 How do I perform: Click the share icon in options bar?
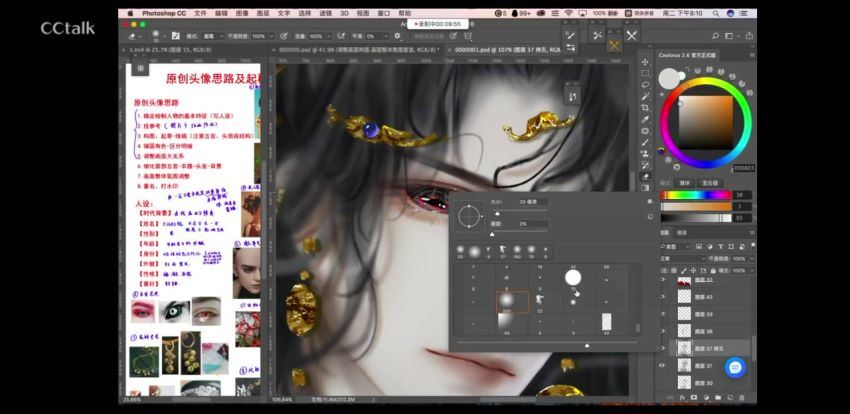(x=749, y=36)
